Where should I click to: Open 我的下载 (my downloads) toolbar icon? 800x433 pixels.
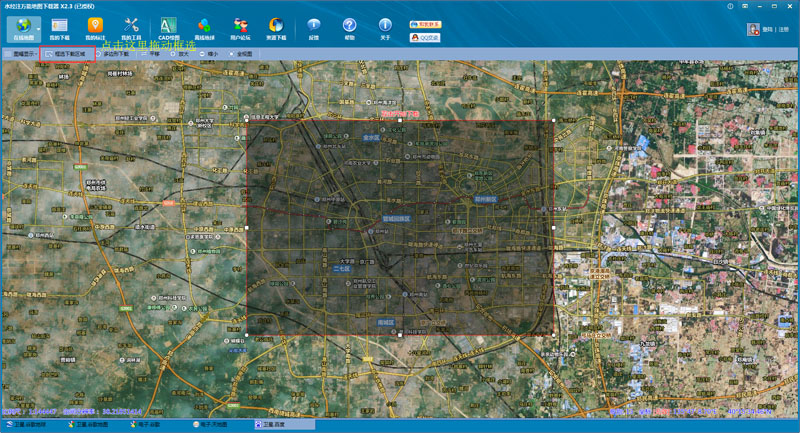pyautogui.click(x=59, y=29)
